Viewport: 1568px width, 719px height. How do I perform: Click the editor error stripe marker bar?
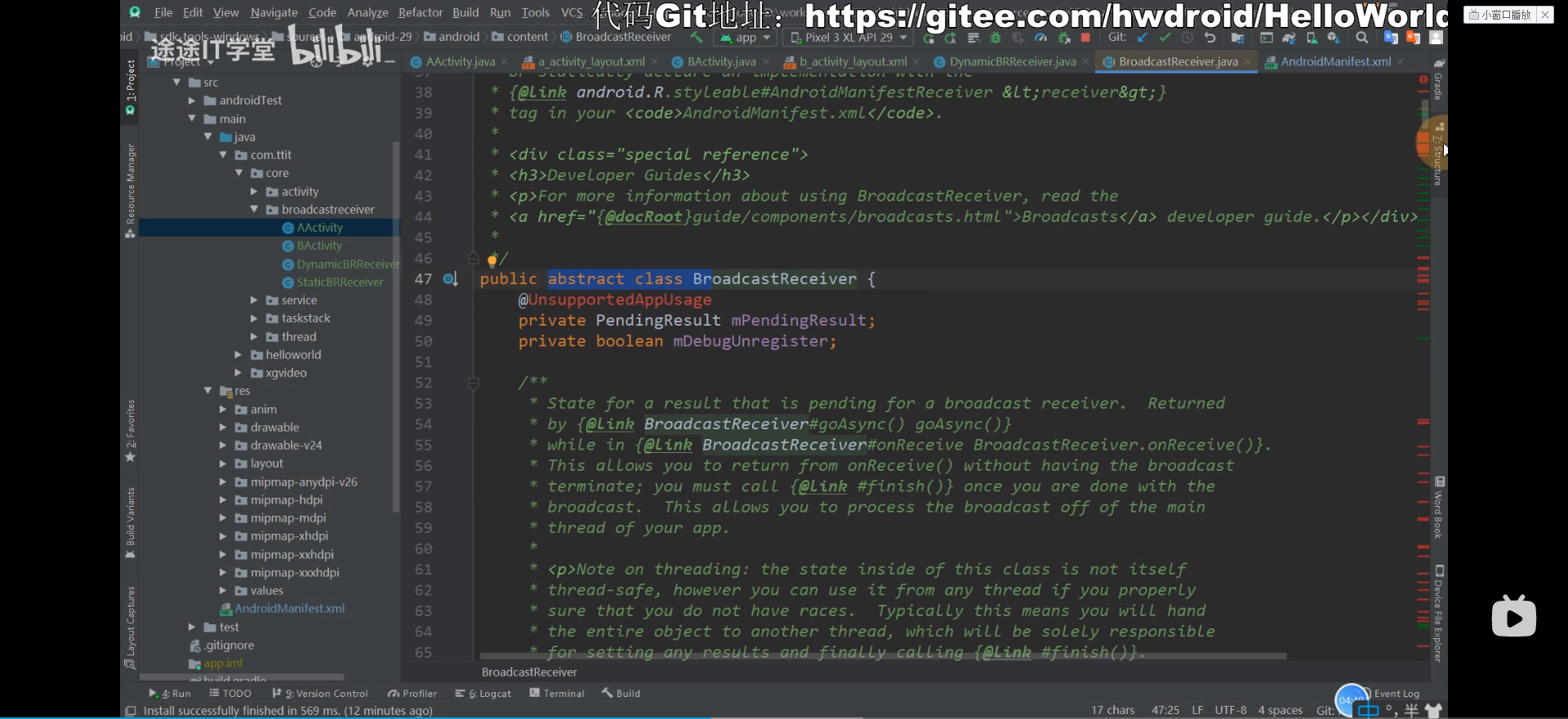tap(1423, 367)
